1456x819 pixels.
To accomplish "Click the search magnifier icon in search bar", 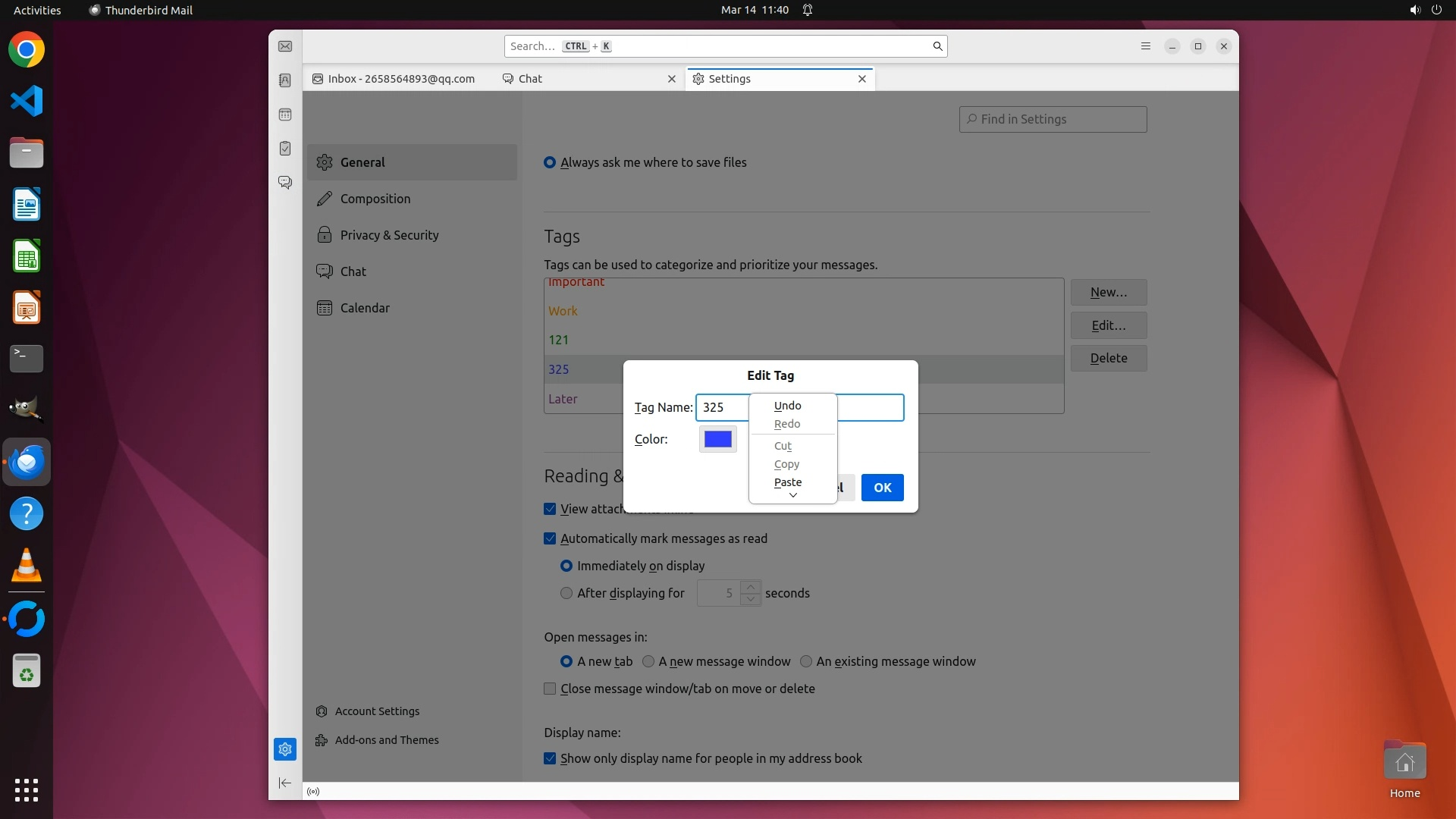I will [937, 46].
